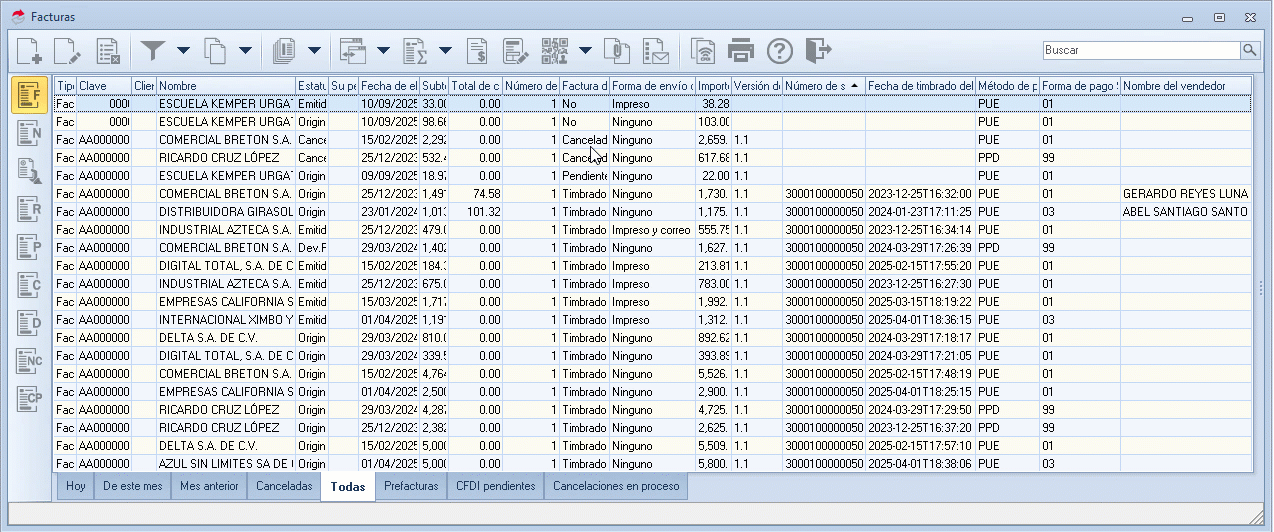Switch to the Canceladas tab
This screenshot has height=532, width=1274.
pyautogui.click(x=284, y=487)
